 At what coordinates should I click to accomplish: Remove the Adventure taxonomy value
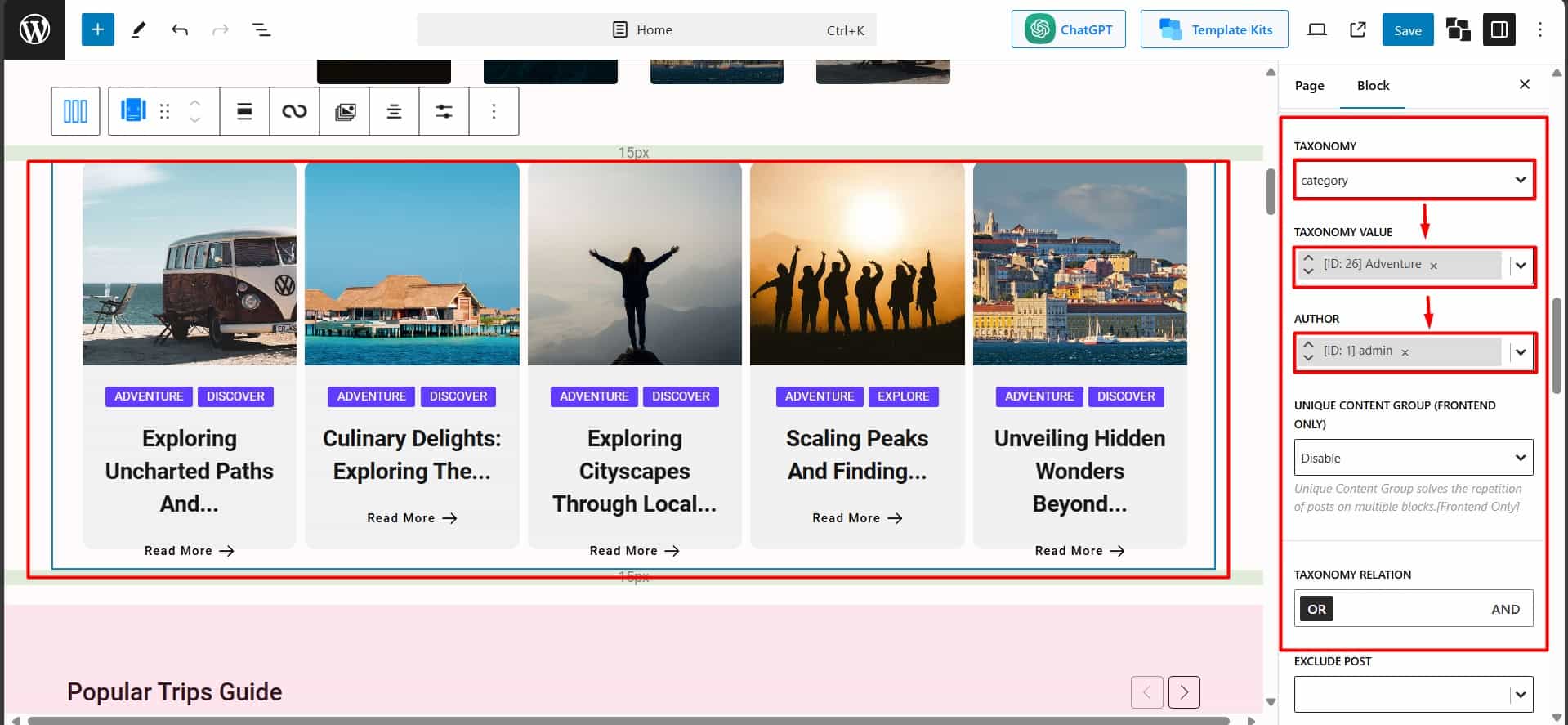coord(1433,266)
